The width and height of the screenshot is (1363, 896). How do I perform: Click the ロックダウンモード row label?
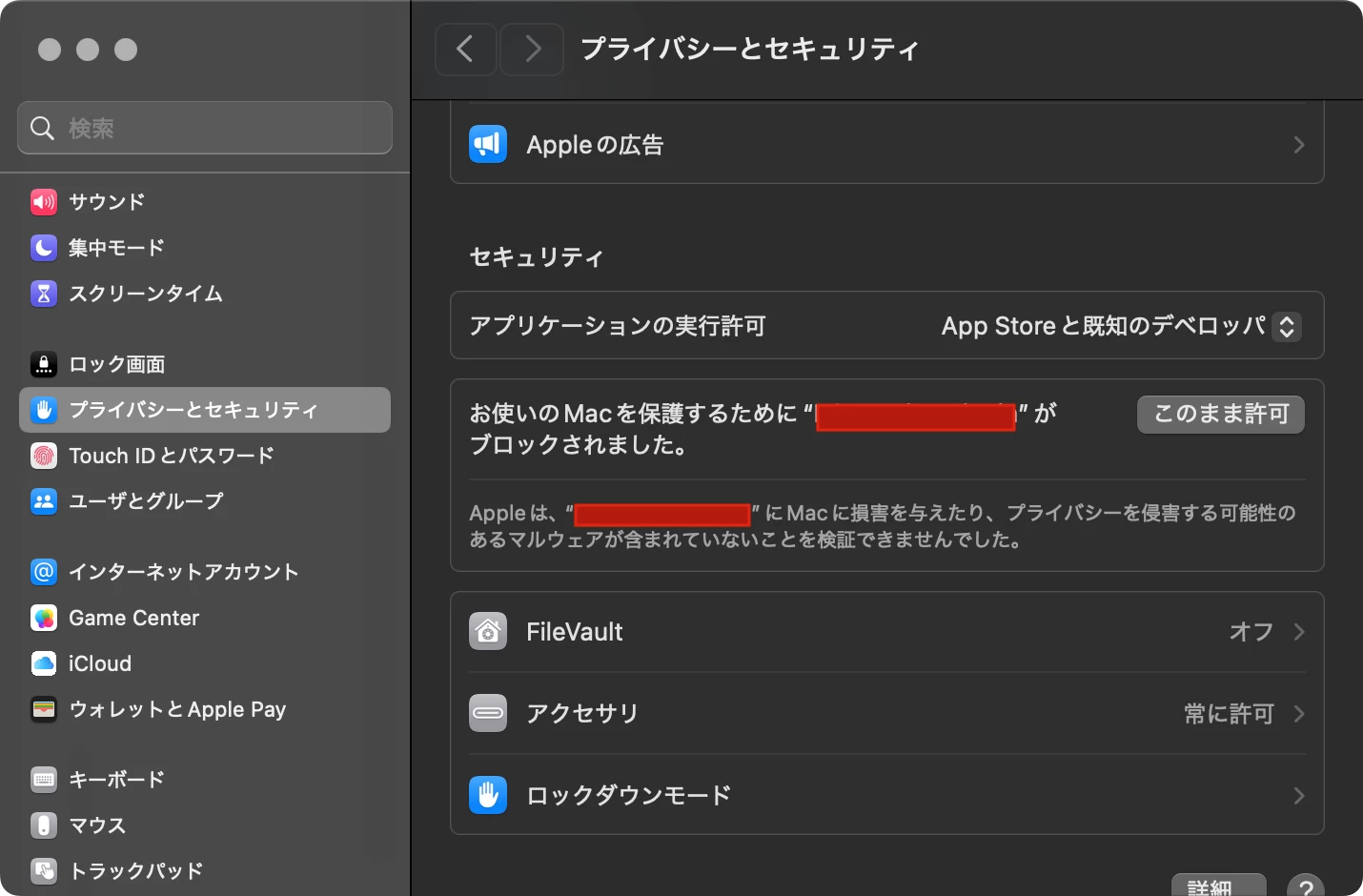(x=629, y=795)
